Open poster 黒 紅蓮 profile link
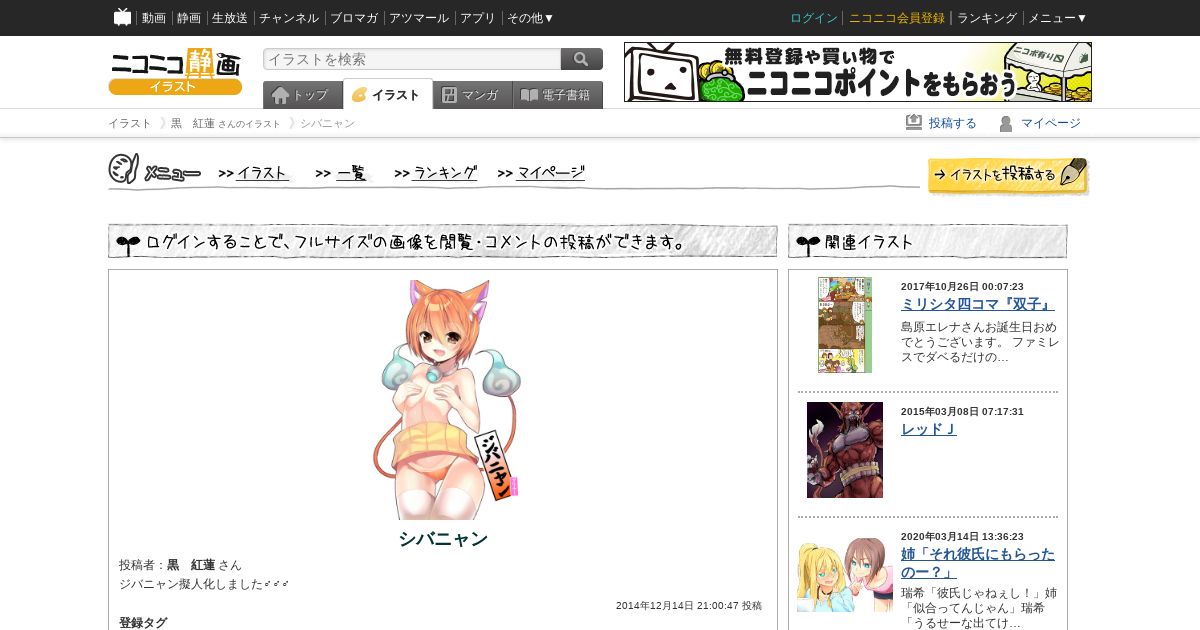This screenshot has width=1200, height=630. pyautogui.click(x=191, y=565)
